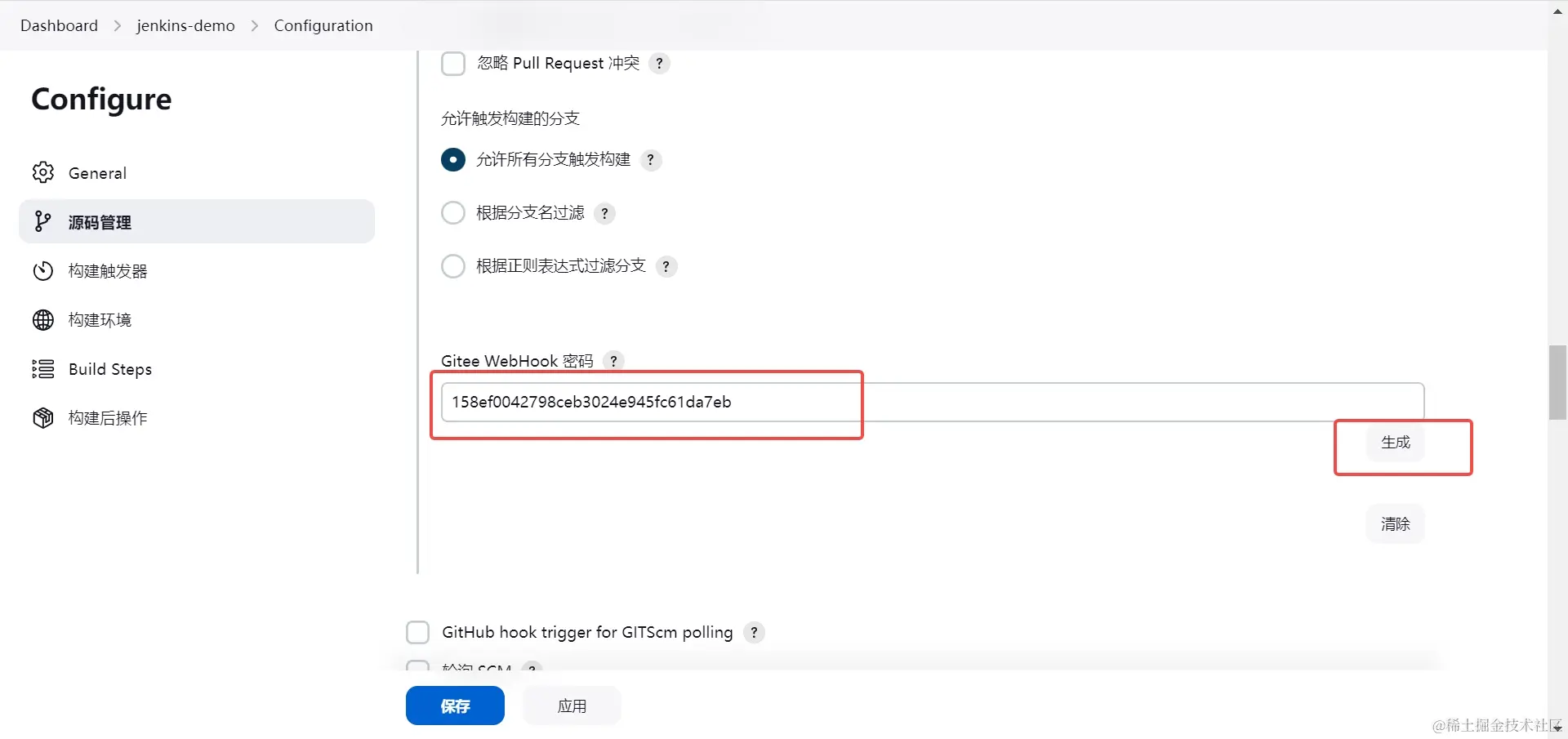Click the 构建后操作 package icon
The width and height of the screenshot is (1568, 739).
(42, 417)
